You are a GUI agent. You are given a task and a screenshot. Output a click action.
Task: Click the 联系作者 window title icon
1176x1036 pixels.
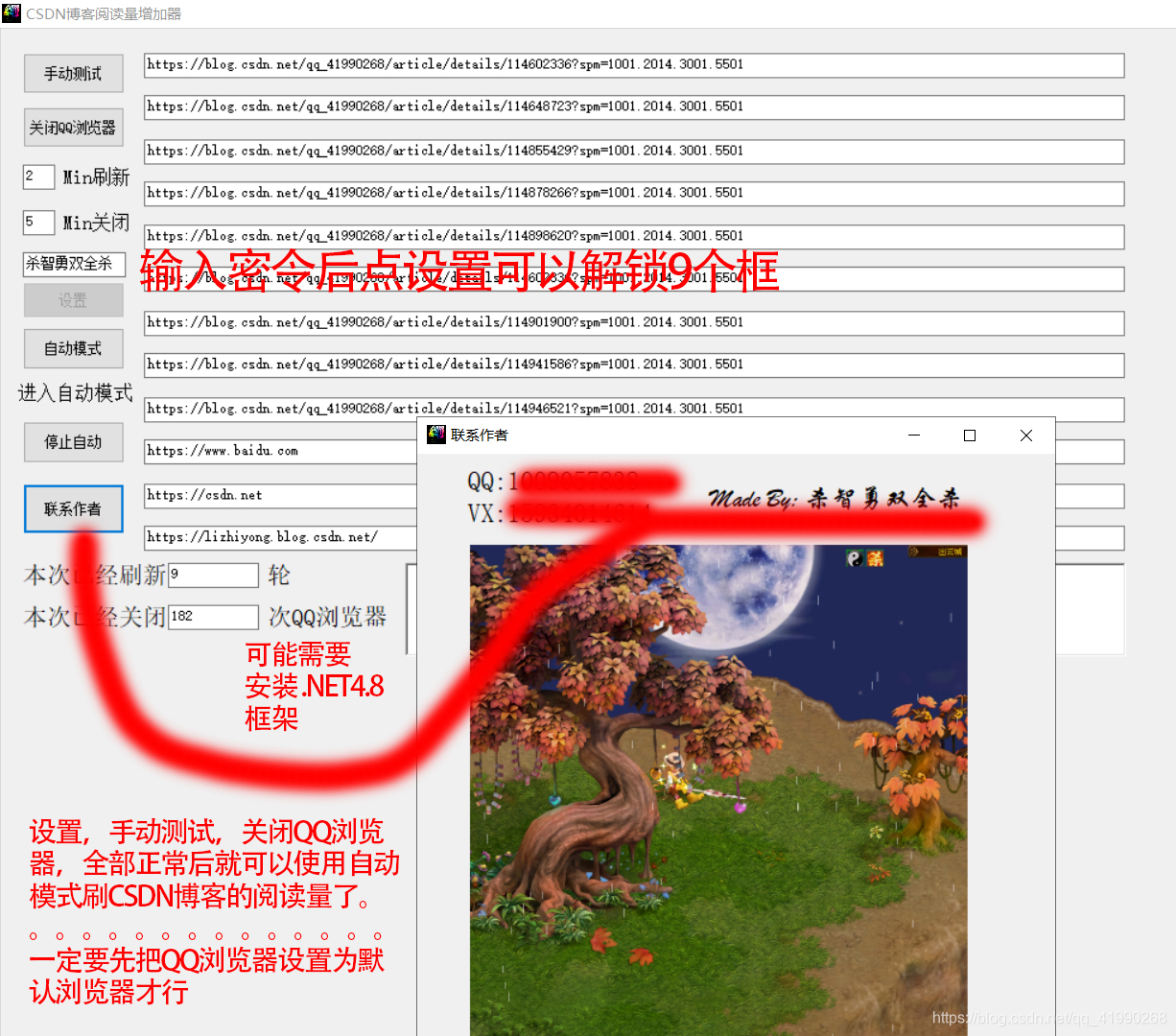[x=436, y=435]
